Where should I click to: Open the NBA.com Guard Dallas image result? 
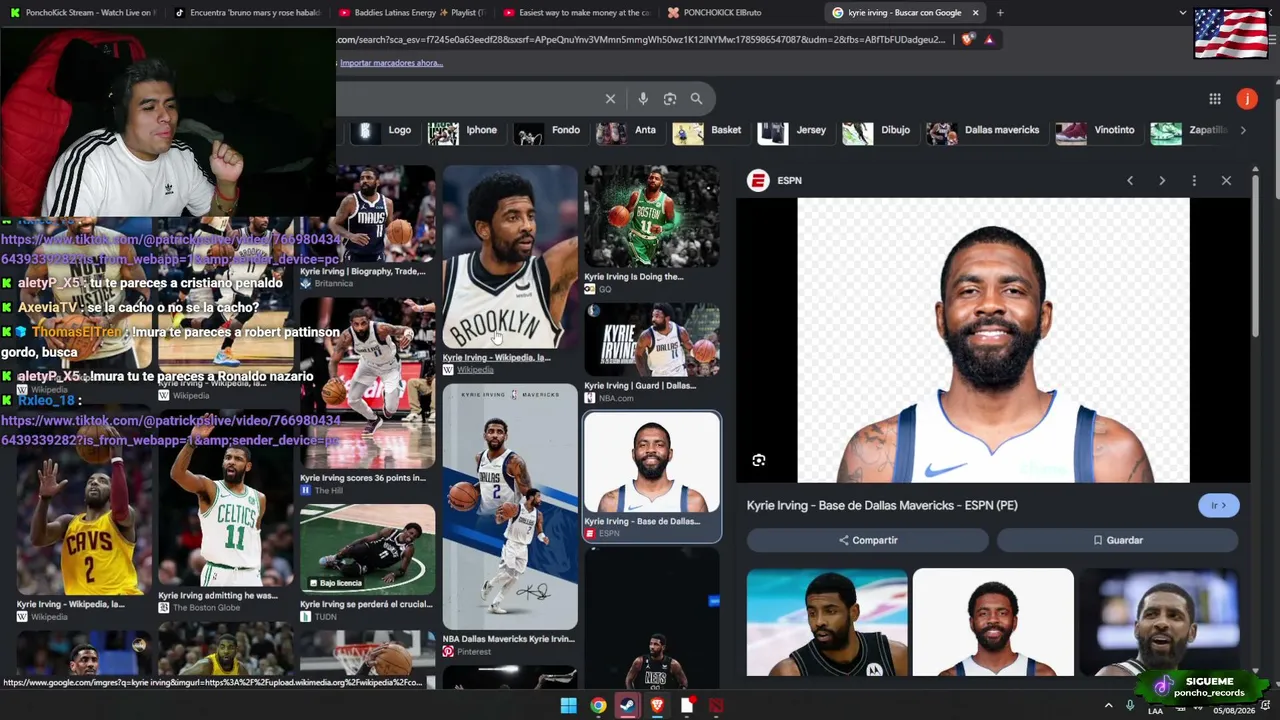[x=652, y=340]
